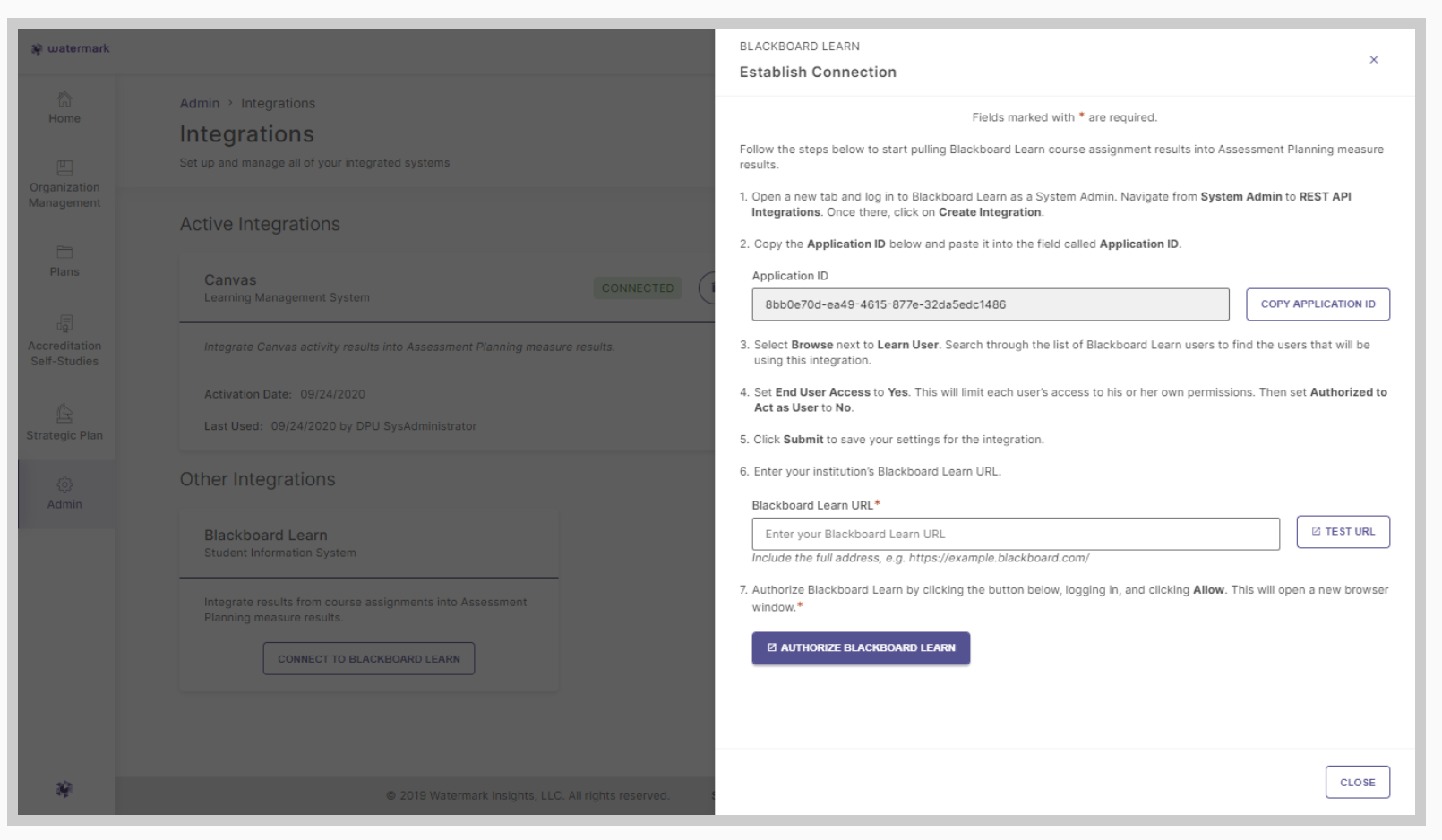This screenshot has height=840, width=1442.
Task: Click Connect to Blackboard Learn button
Action: [368, 659]
